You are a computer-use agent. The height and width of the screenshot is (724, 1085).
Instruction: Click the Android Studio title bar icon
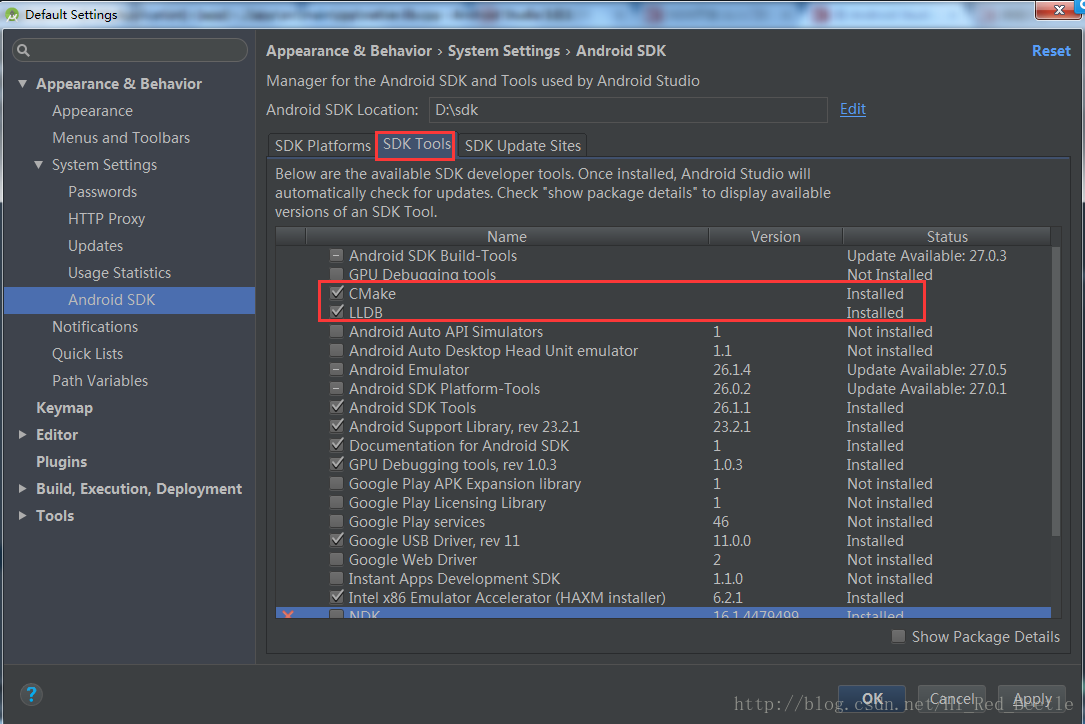pyautogui.click(x=12, y=14)
